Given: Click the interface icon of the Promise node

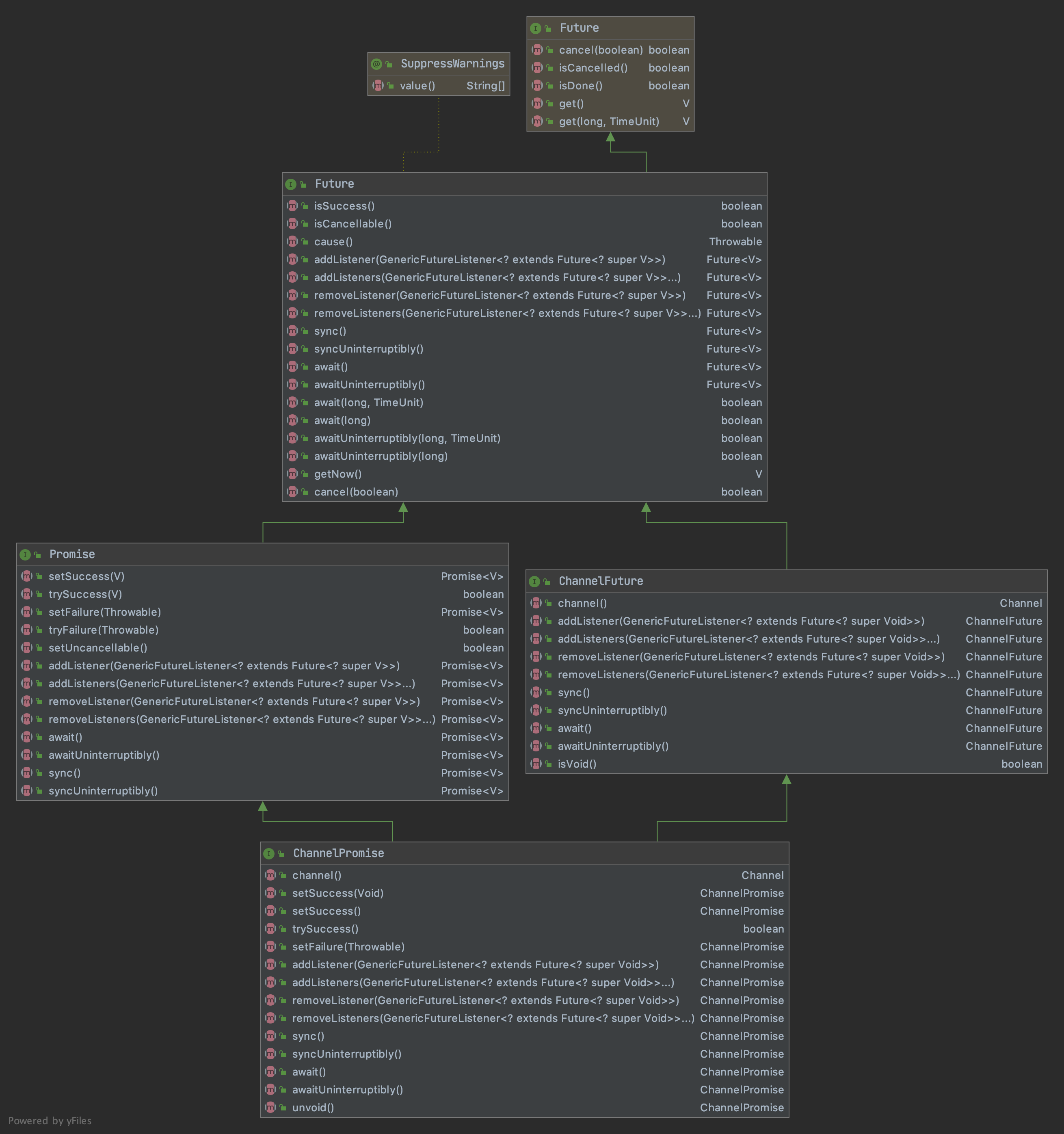Looking at the screenshot, I should (x=25, y=554).
